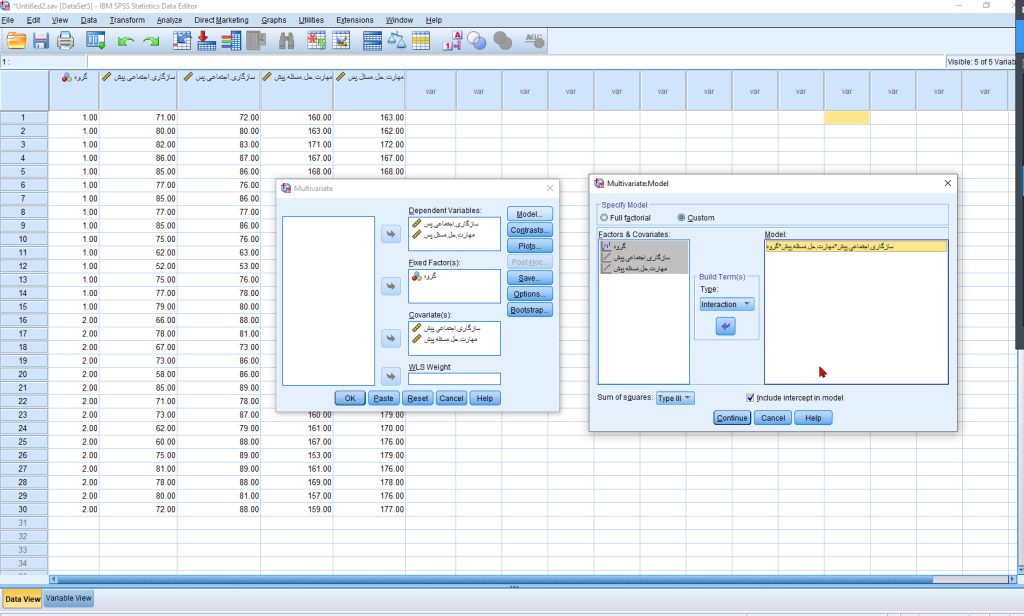Viewport: 1024px width, 616px height.
Task: Click Continue in Multivariate Model dialog
Action: point(731,418)
